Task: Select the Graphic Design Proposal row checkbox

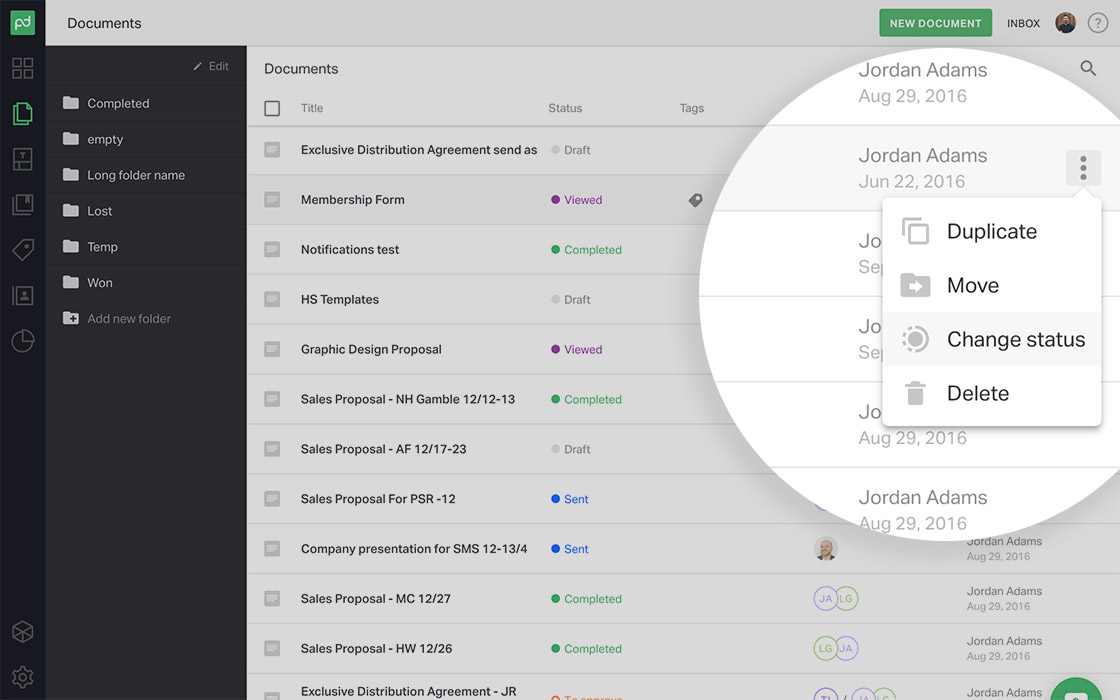Action: point(272,349)
